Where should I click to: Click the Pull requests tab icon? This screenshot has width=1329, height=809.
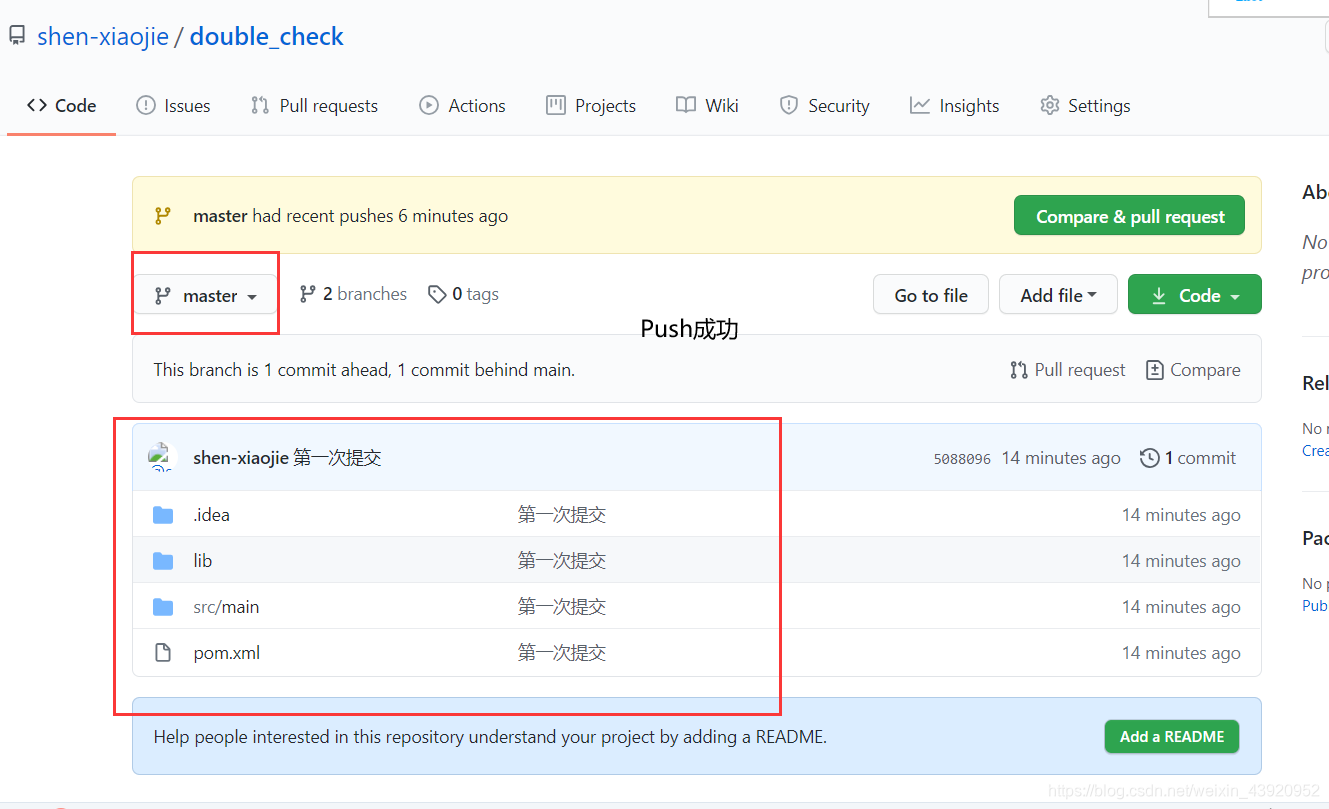(260, 105)
